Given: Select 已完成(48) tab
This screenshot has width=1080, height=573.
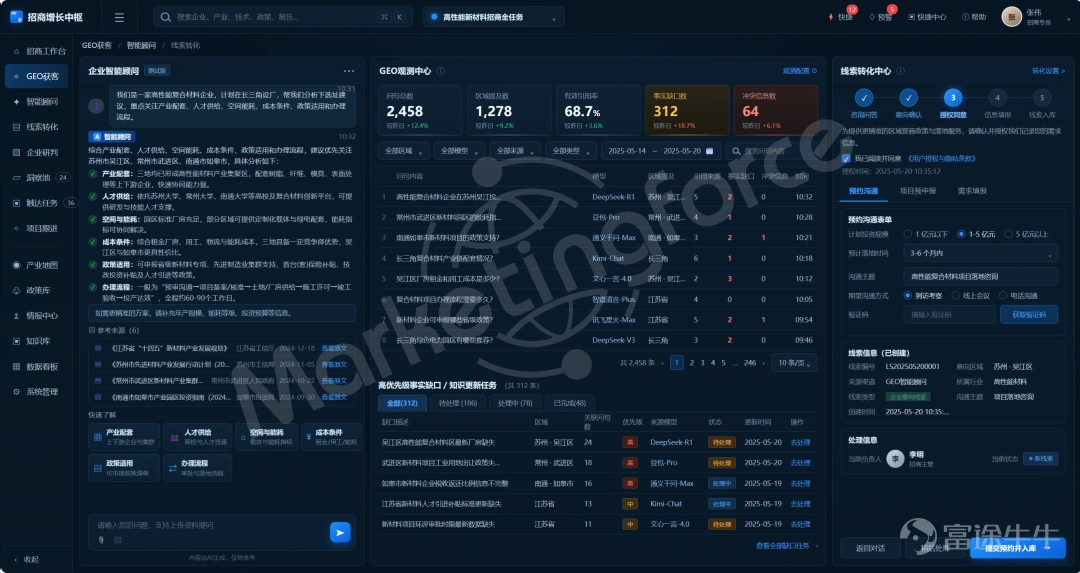Looking at the screenshot, I should coord(570,403).
